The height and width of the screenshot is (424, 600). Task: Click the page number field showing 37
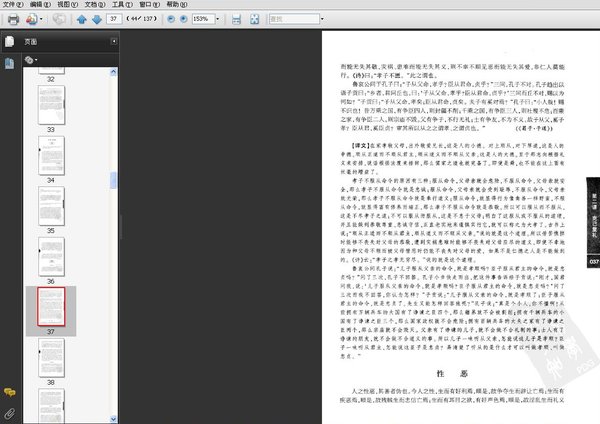[114, 19]
